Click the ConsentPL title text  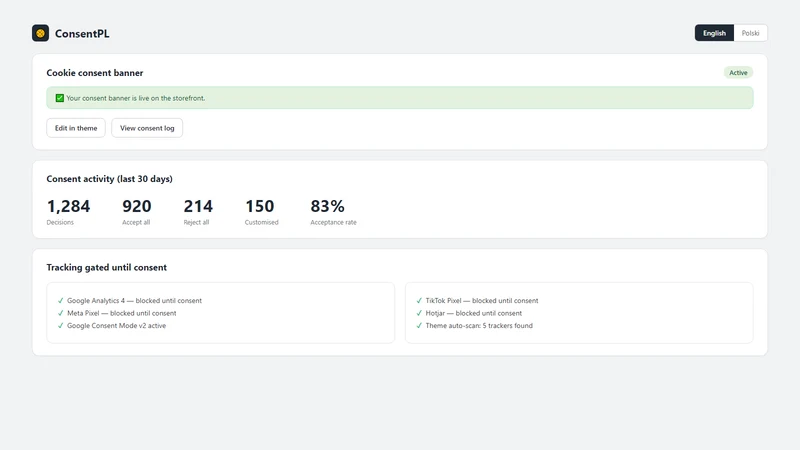click(x=82, y=34)
